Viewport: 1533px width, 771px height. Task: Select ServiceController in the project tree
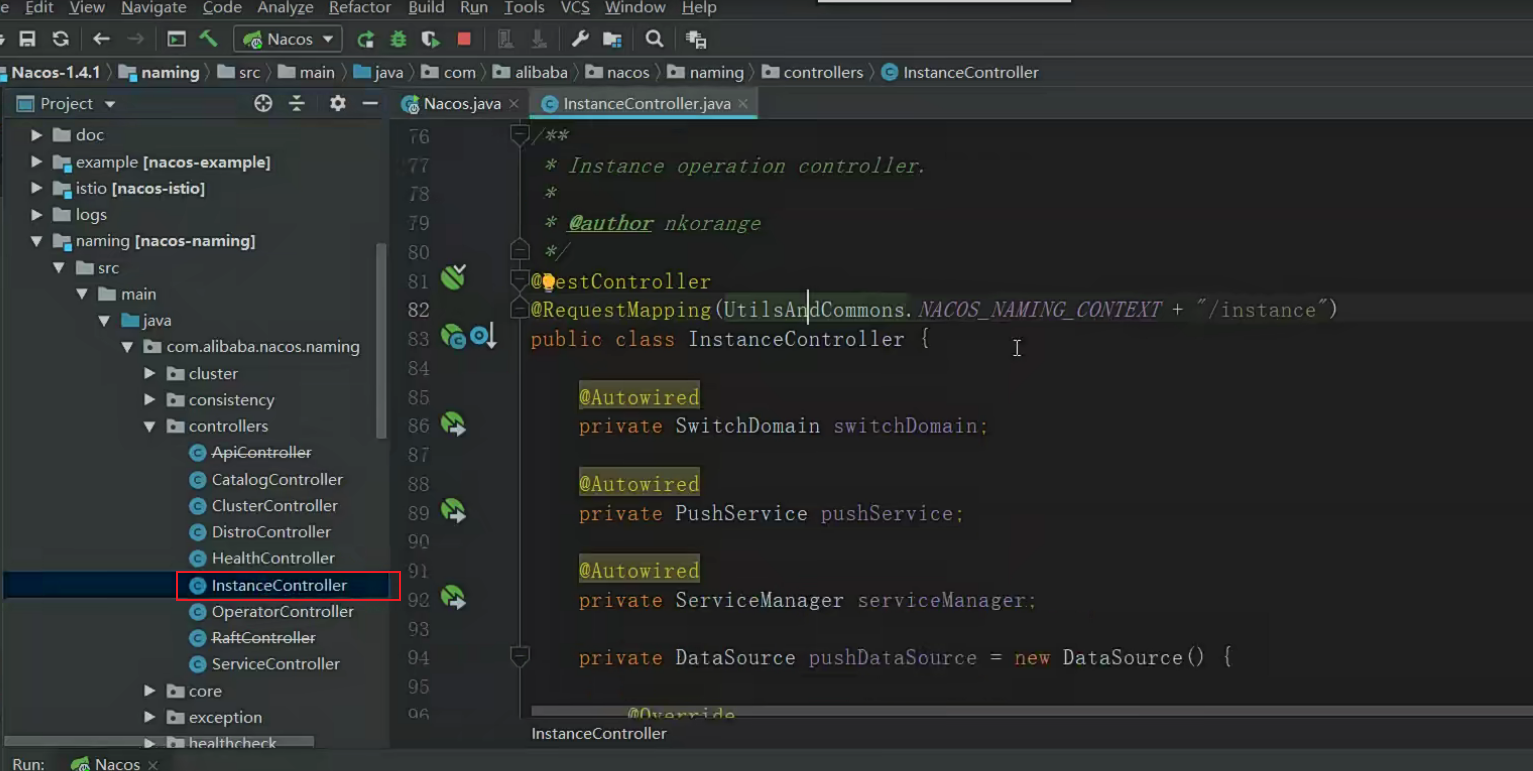[x=275, y=664]
